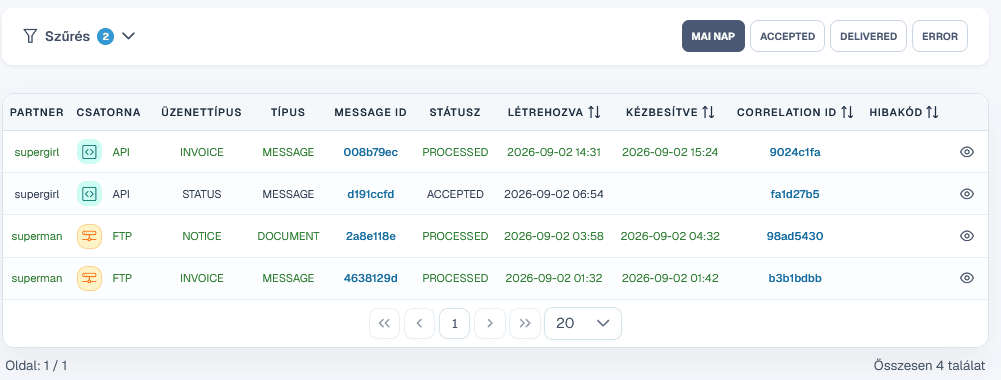Image resolution: width=1001 pixels, height=380 pixels.
Task: Open correlation ID link b3b1bdbb
Action: pos(795,278)
